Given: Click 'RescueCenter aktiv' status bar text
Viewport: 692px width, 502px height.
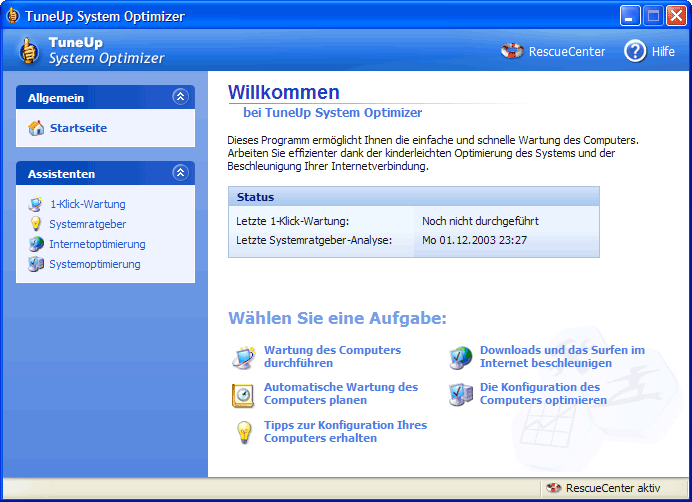Looking at the screenshot, I should point(613,488).
